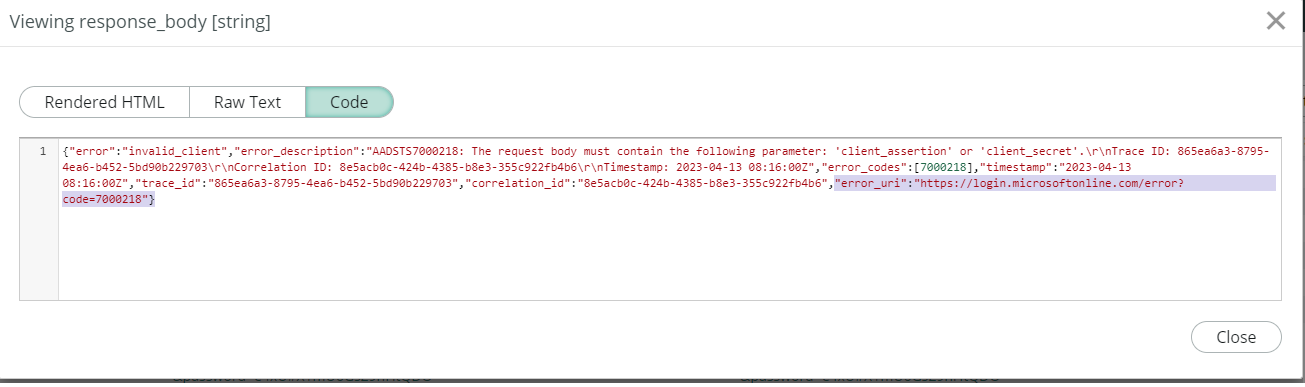Click line number 1 in the gutter
The width and height of the screenshot is (1305, 387).
click(42, 151)
